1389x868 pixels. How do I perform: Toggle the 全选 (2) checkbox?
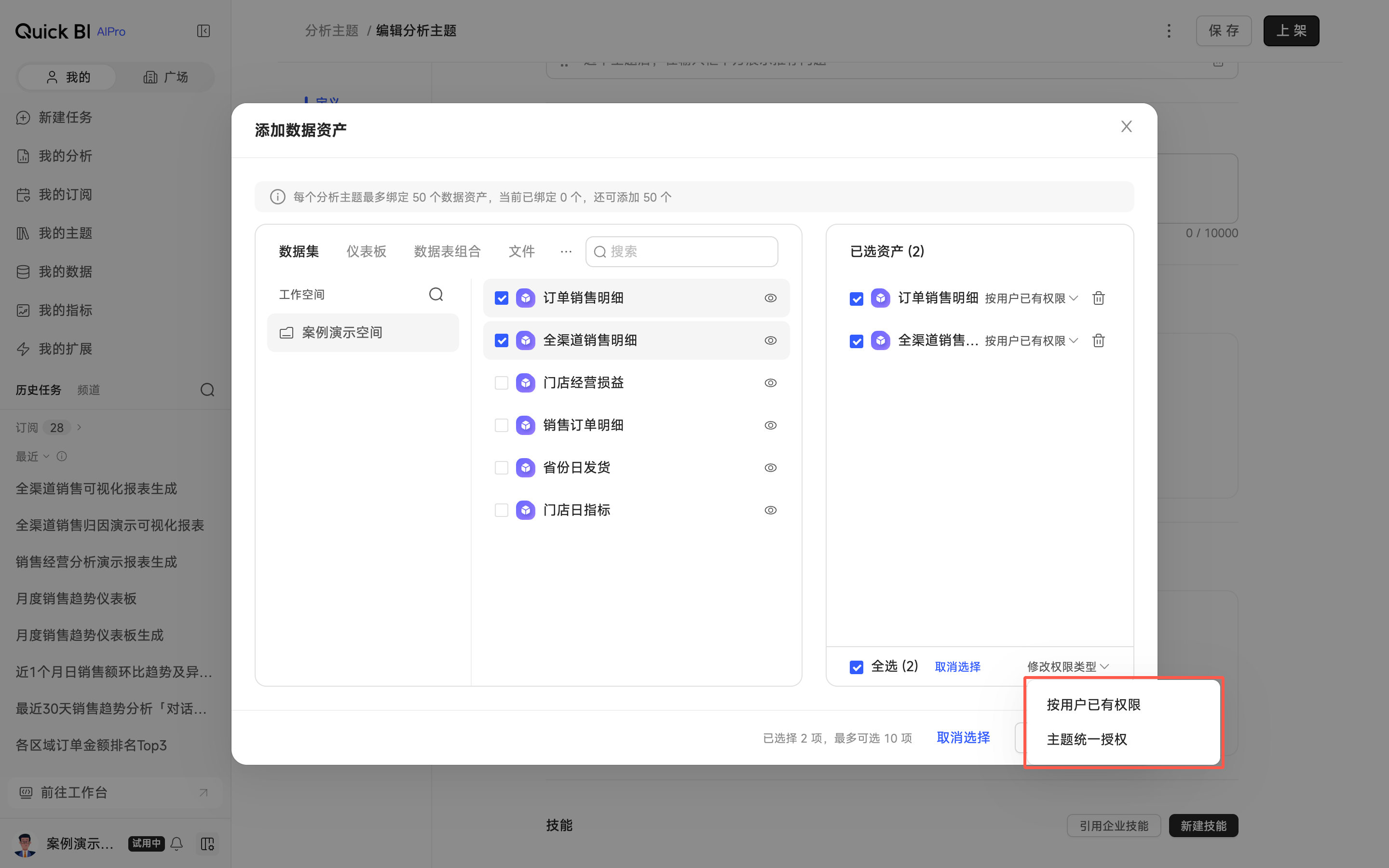tap(856, 667)
